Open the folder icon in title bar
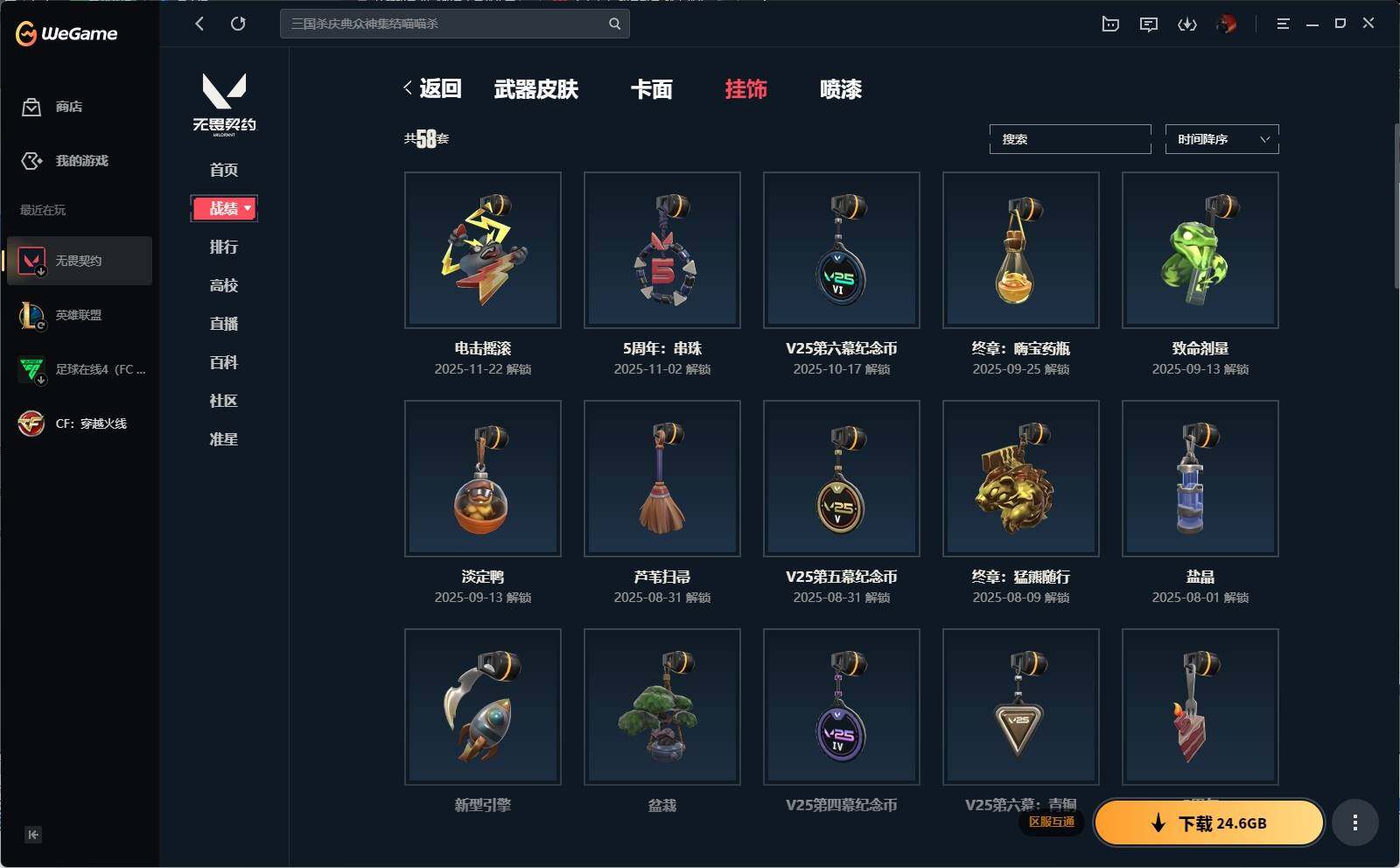Screen dimensions: 1400x868 click(1110, 24)
